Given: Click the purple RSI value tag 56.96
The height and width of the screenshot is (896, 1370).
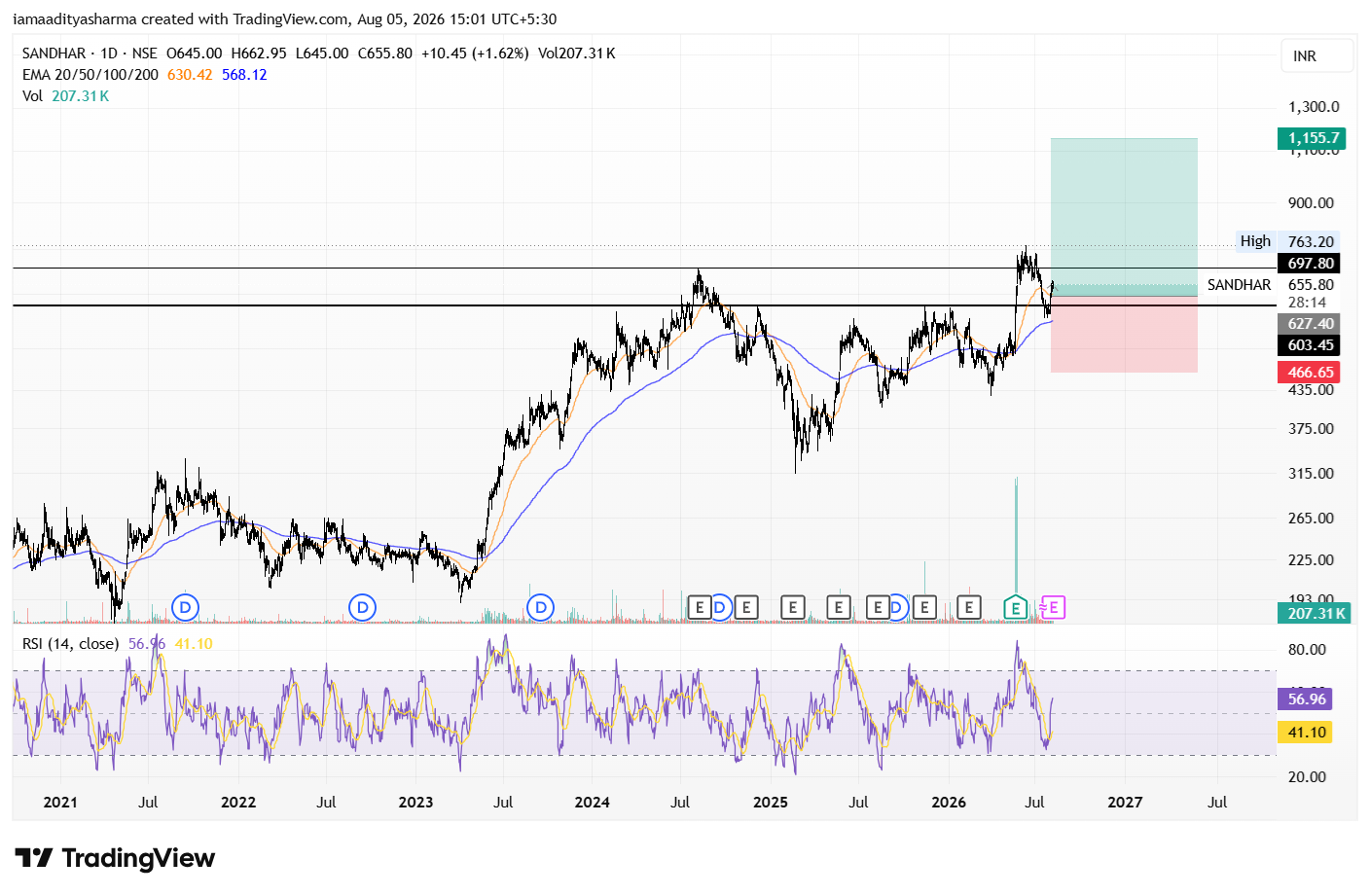Looking at the screenshot, I should click(1305, 699).
